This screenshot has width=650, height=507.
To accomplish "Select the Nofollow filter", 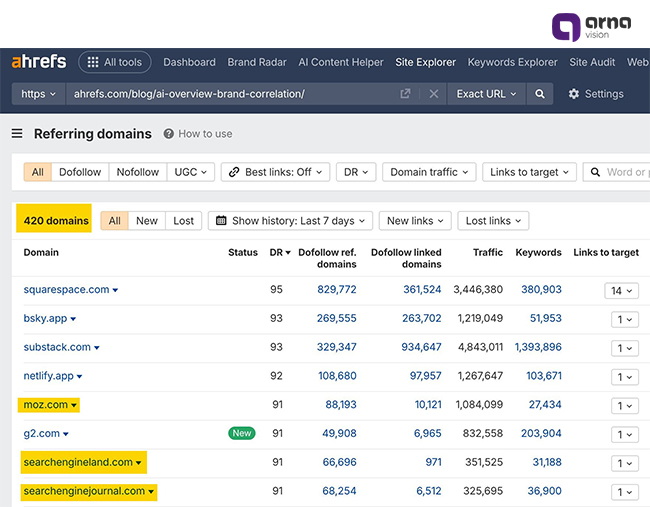I will point(137,172).
